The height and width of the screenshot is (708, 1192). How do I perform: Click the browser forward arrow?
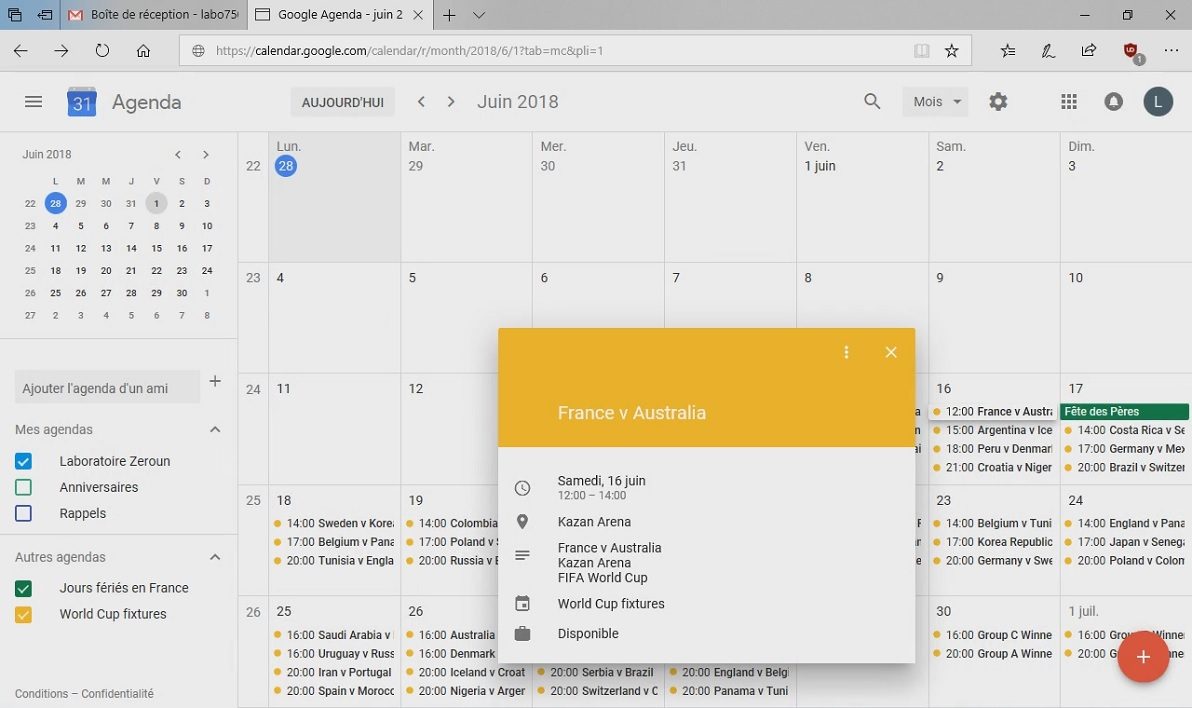pos(62,51)
